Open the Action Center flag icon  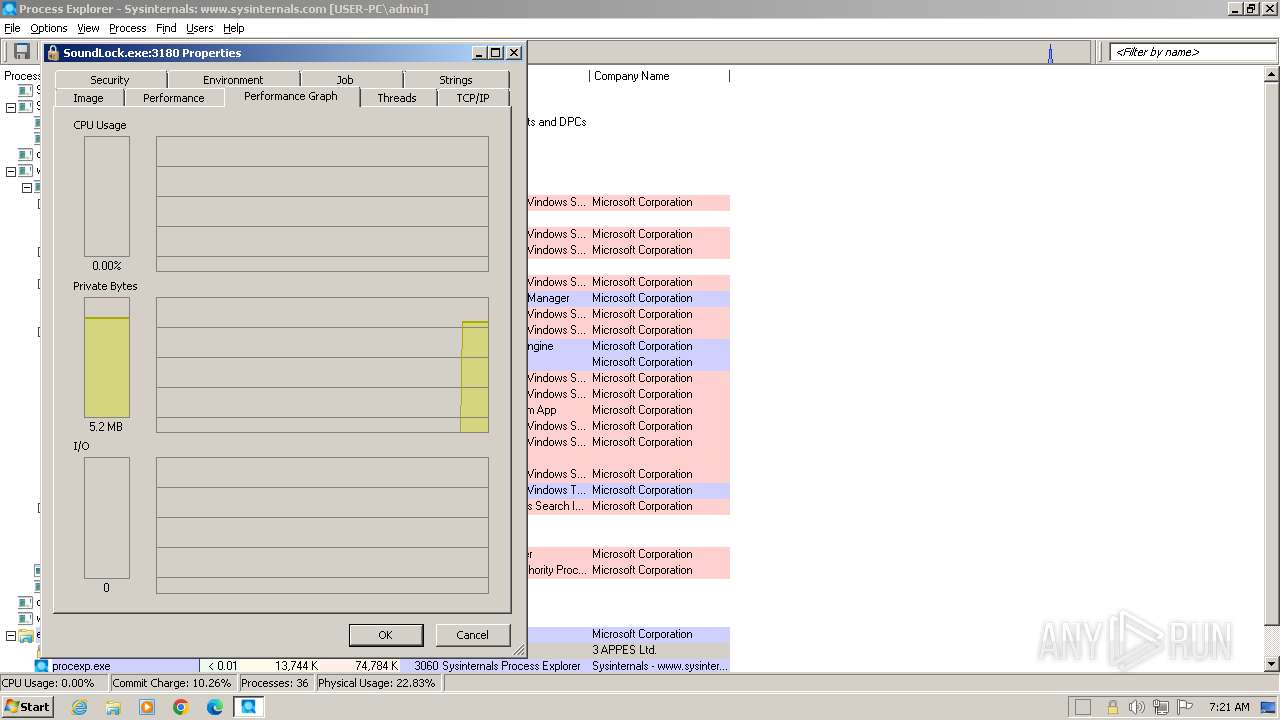pos(1185,707)
